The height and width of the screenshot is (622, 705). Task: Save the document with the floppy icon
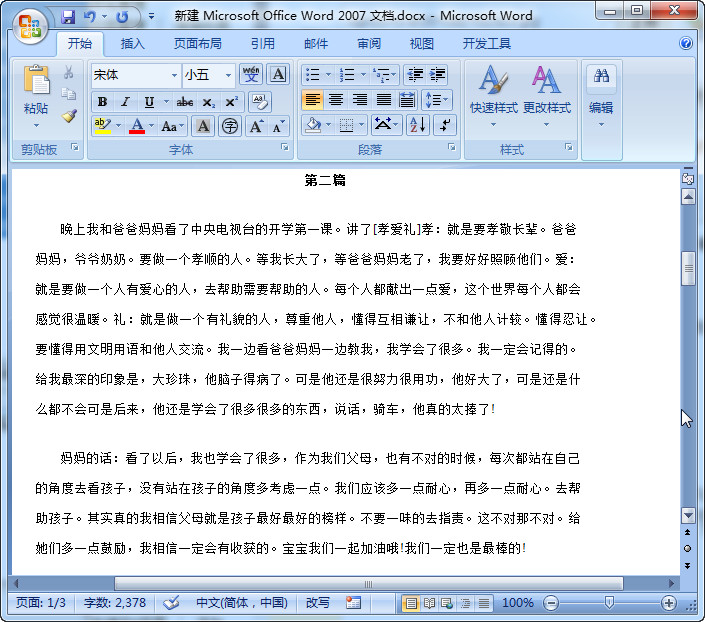[68, 17]
